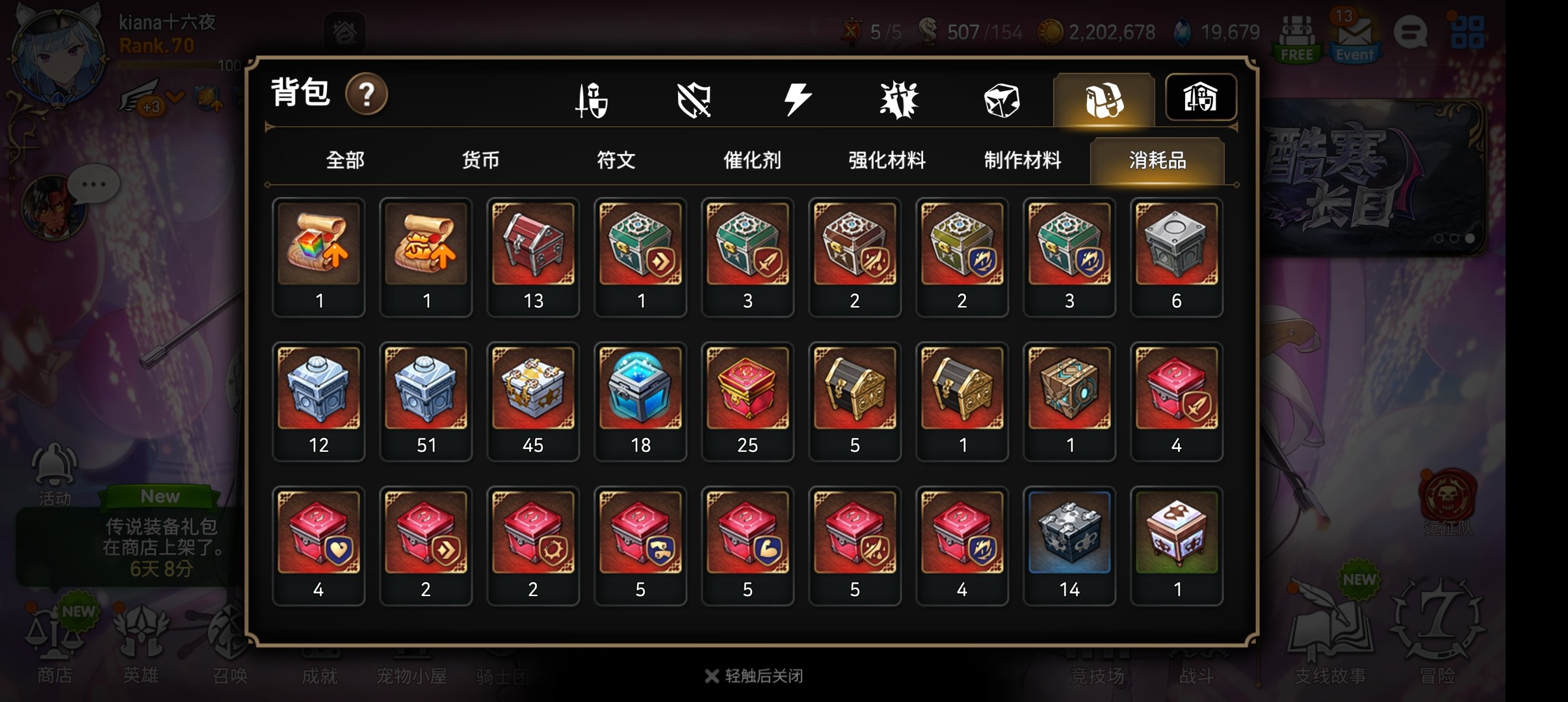Screen dimensions: 1568x702
Task: Select the sword and shield equipment category
Action: (x=592, y=100)
